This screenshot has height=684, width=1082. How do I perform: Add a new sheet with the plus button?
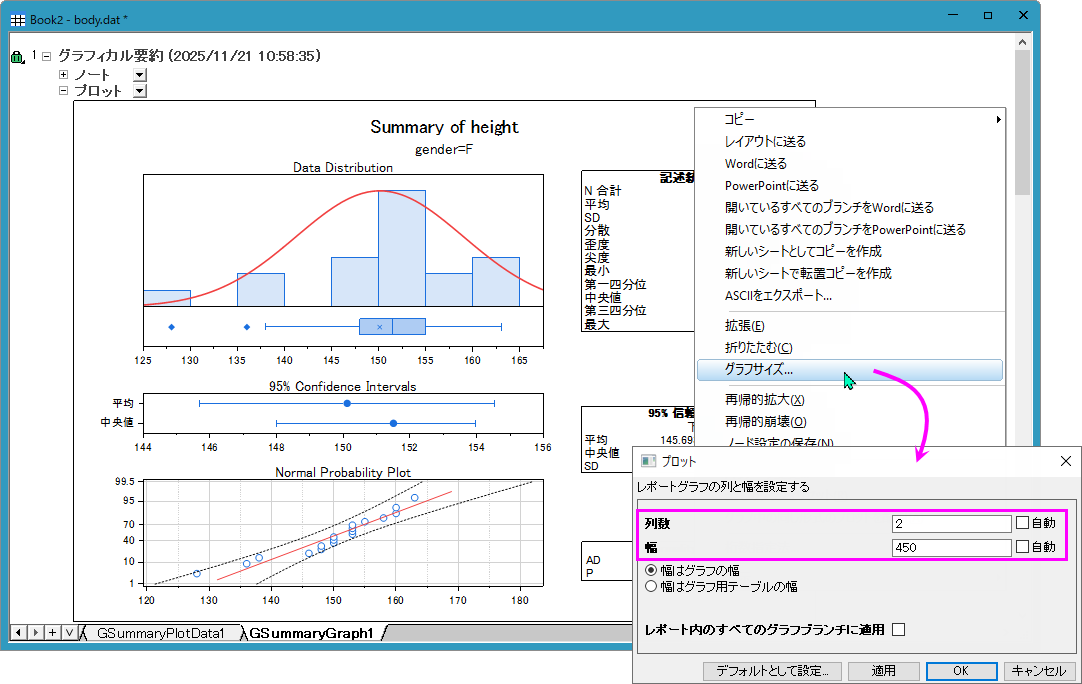click(x=52, y=632)
